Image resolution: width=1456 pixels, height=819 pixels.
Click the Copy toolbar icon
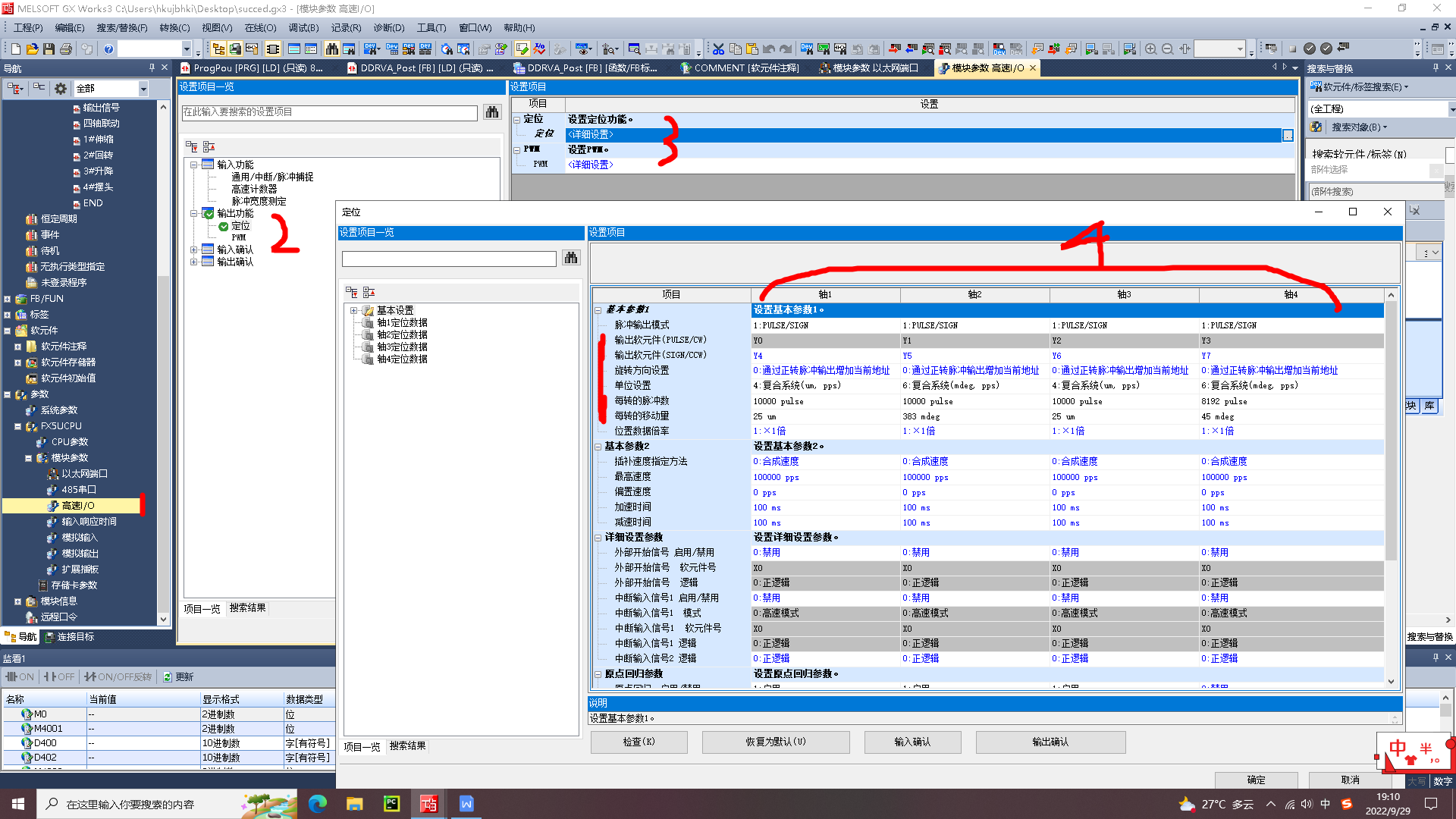coord(735,49)
